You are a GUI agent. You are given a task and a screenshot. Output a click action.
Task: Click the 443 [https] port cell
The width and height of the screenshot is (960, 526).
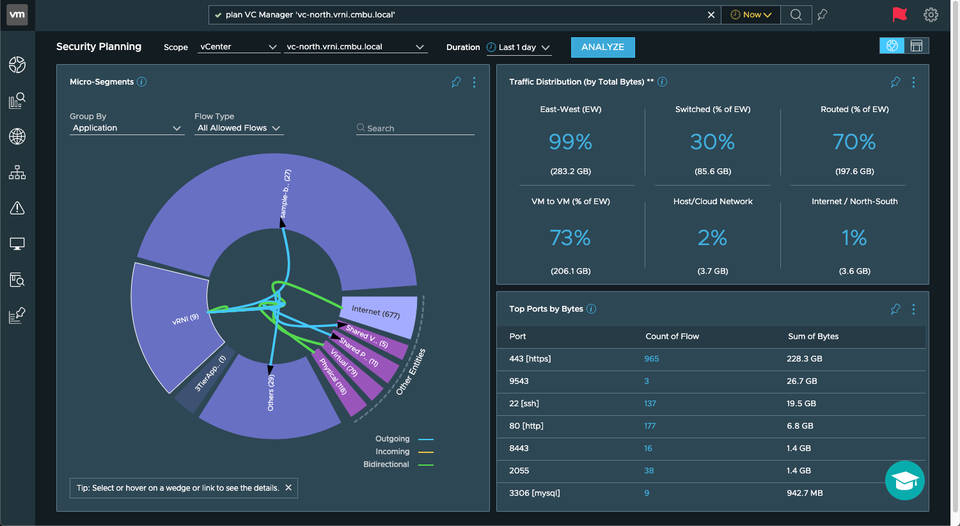(530, 359)
